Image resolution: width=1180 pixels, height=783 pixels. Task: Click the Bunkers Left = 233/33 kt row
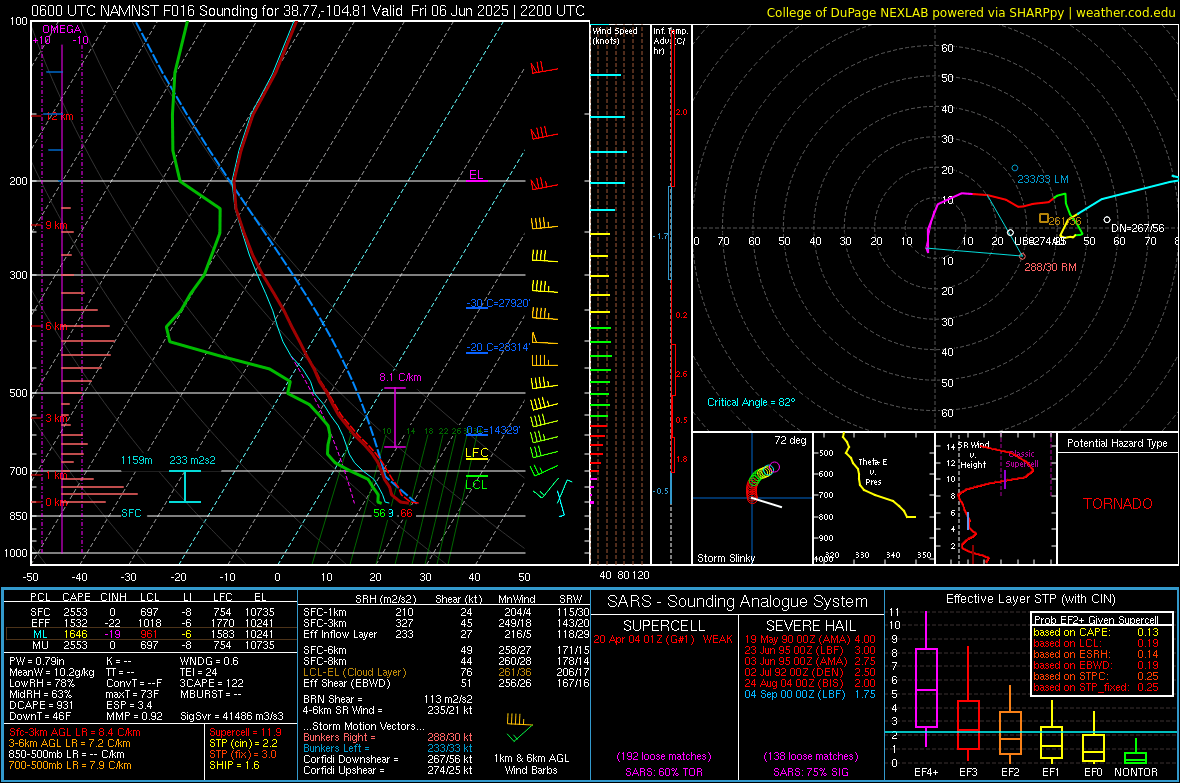coord(388,748)
